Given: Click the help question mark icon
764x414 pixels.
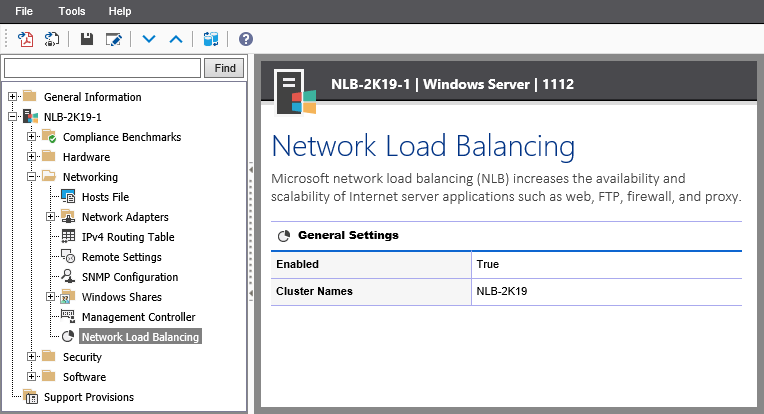Looking at the screenshot, I should click(246, 39).
